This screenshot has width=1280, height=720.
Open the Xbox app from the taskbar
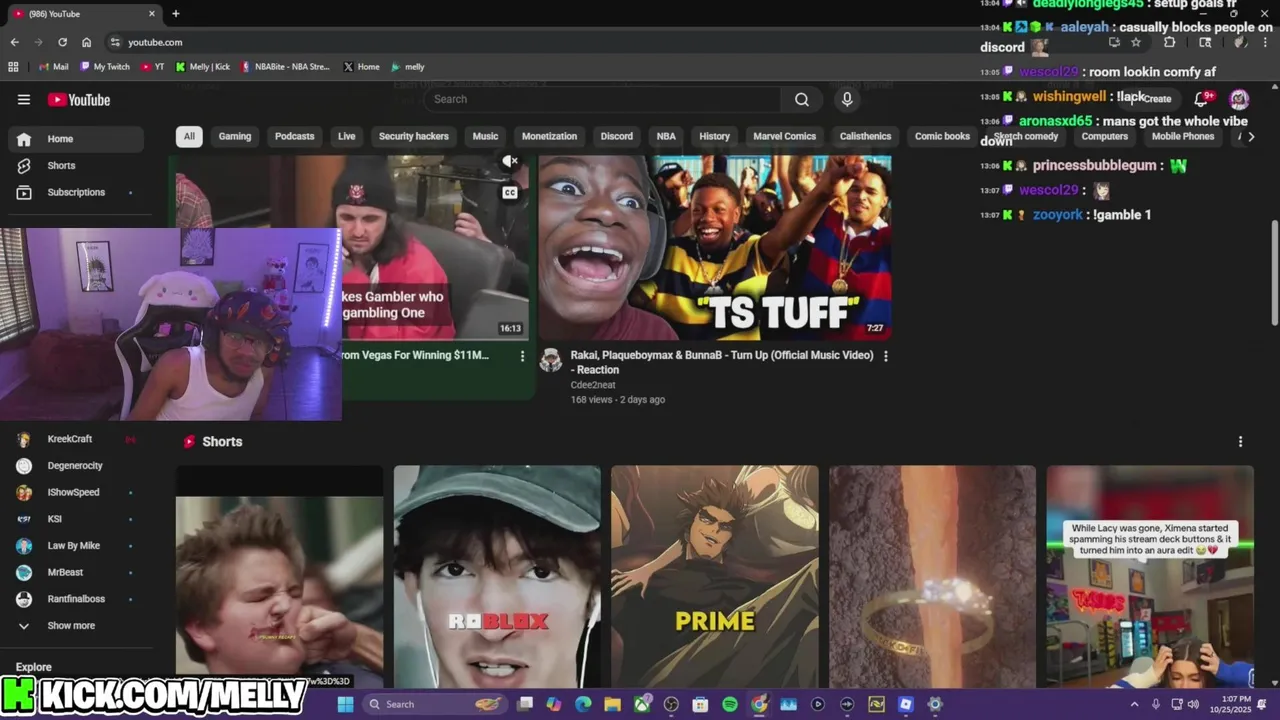pyautogui.click(x=642, y=704)
